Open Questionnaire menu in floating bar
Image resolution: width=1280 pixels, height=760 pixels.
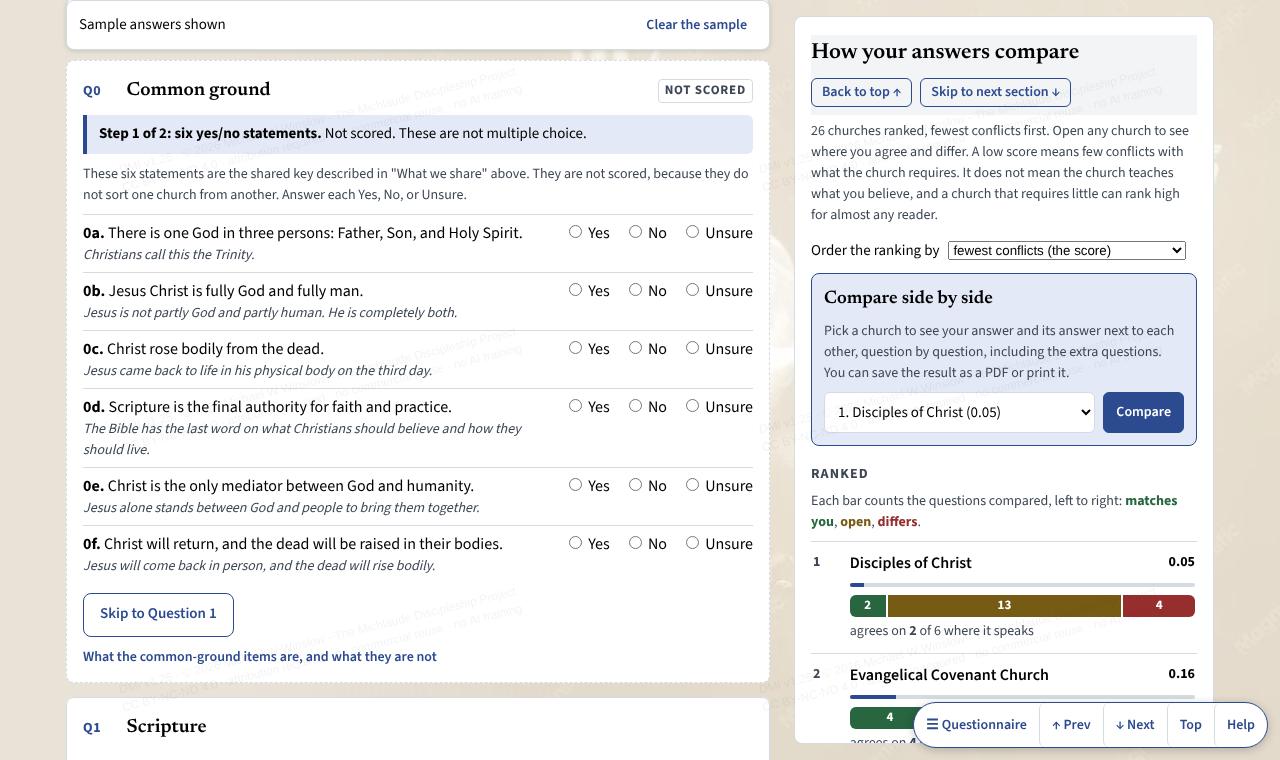(977, 725)
